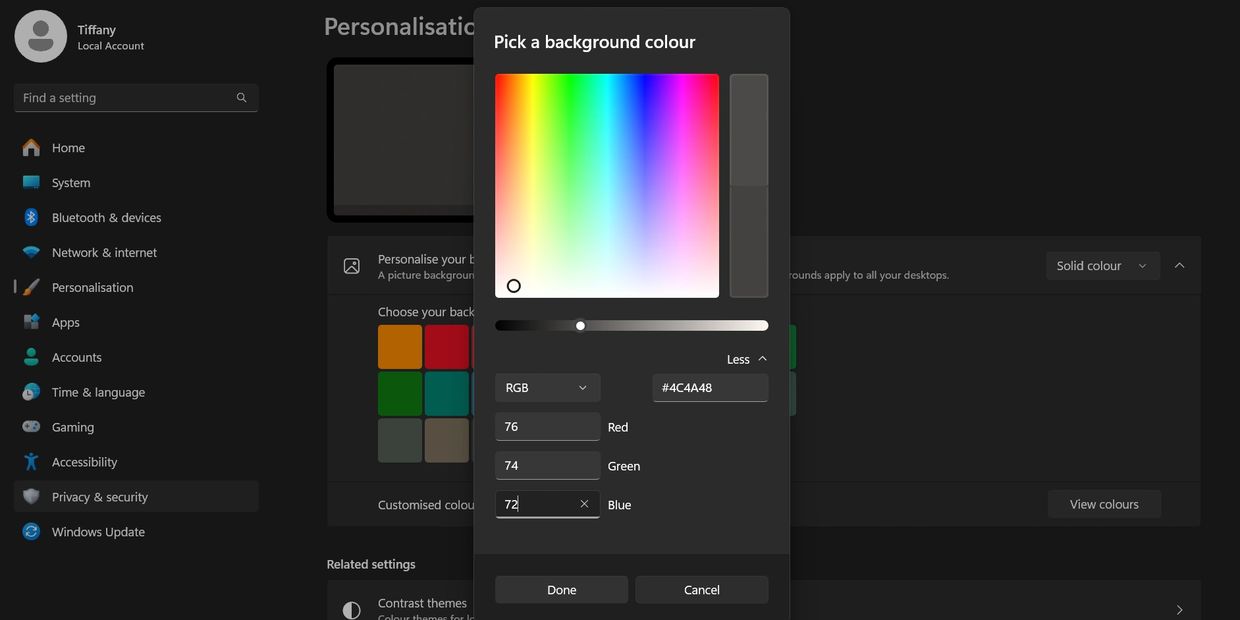
Task: Collapse colour options with Less chevron
Action: pyautogui.click(x=762, y=359)
